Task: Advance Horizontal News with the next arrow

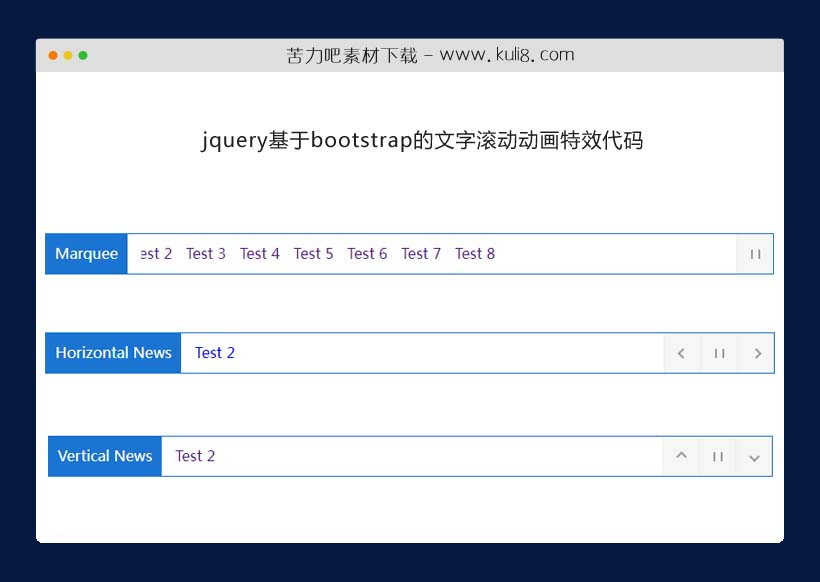Action: pyautogui.click(x=757, y=353)
